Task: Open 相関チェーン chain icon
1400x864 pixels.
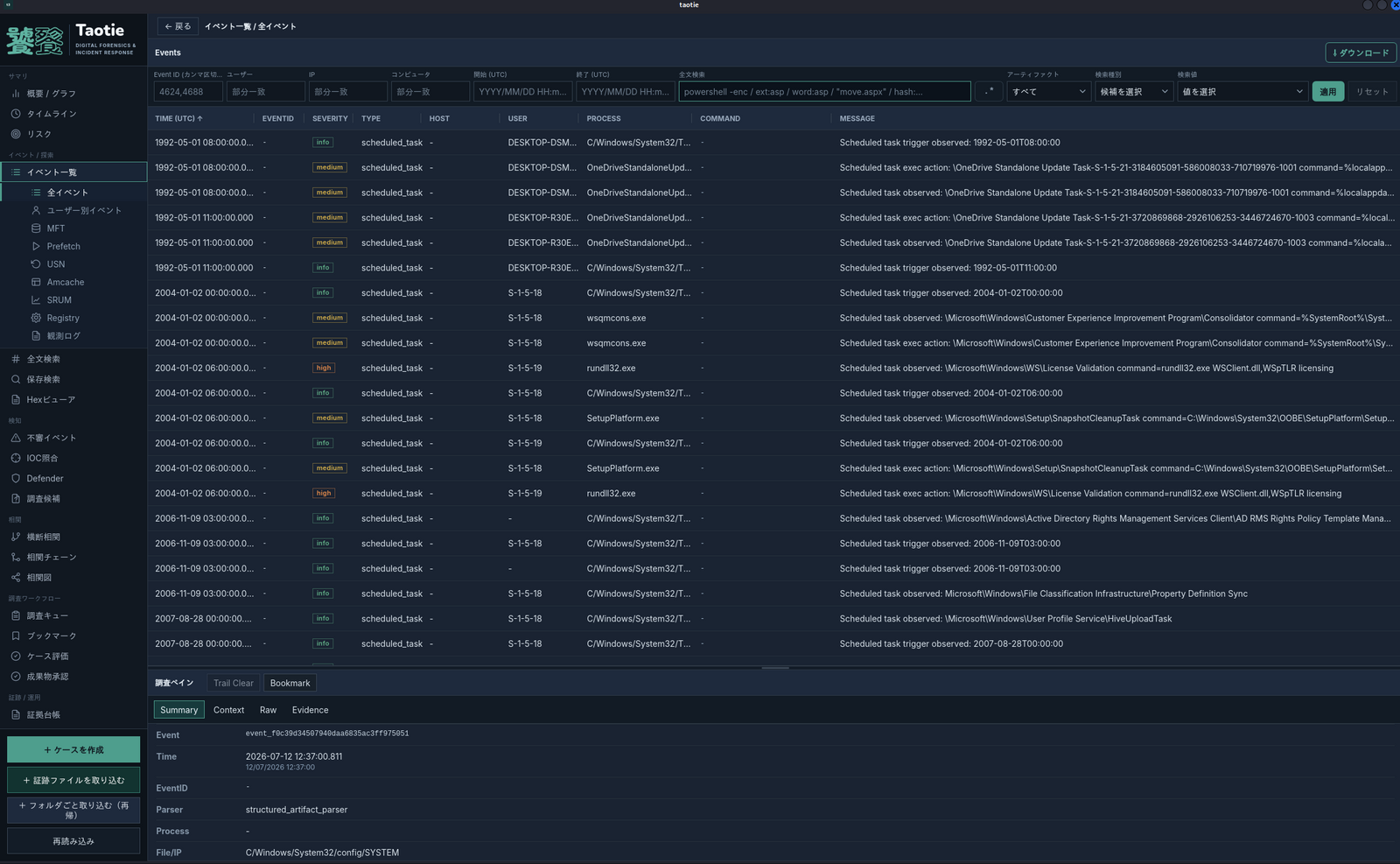Action: point(16,557)
